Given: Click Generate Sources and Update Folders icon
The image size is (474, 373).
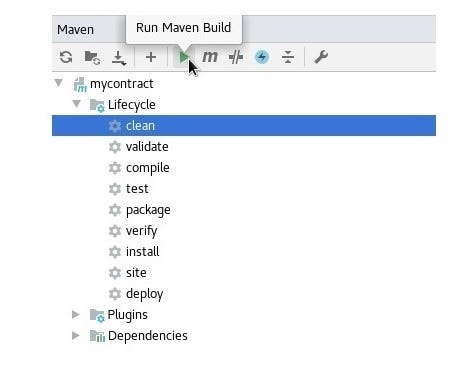Looking at the screenshot, I should click(92, 57).
